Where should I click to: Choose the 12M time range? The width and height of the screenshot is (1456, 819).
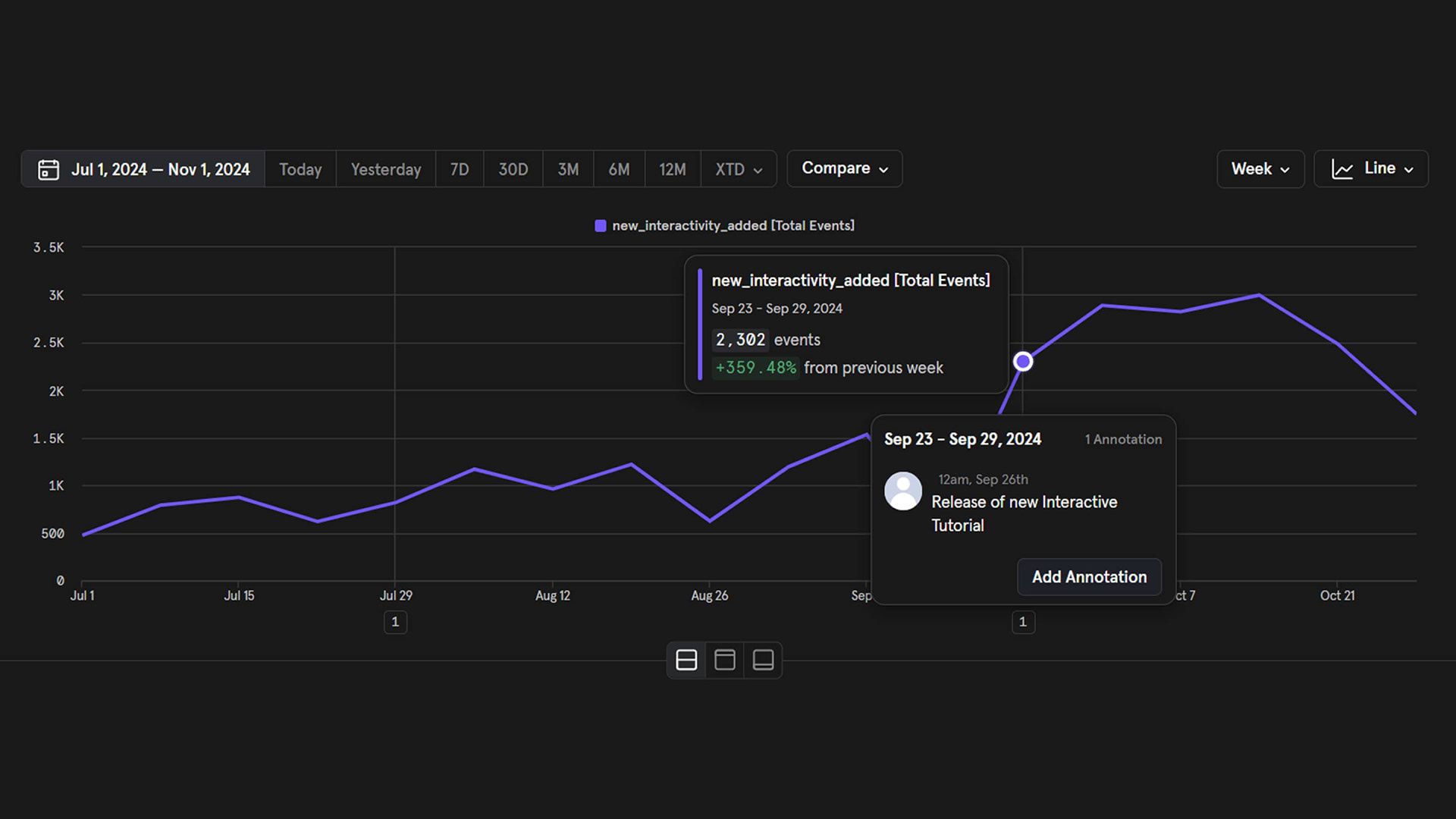tap(673, 169)
